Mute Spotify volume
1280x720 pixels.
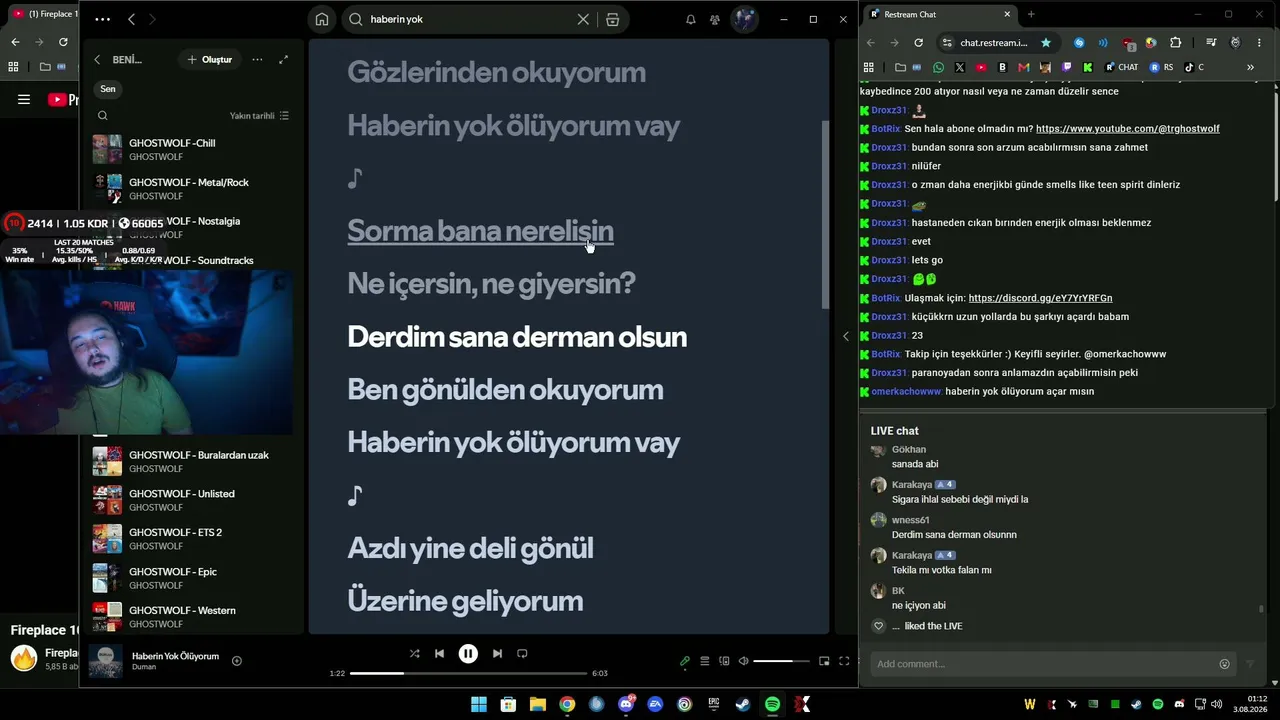[743, 661]
